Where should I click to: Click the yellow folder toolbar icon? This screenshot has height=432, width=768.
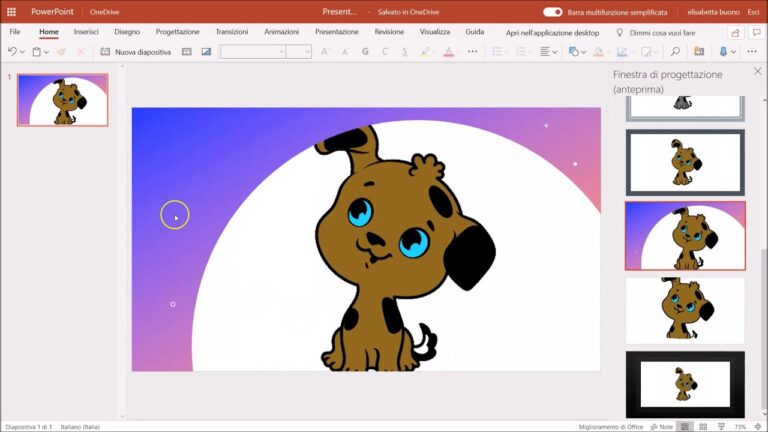coord(699,51)
